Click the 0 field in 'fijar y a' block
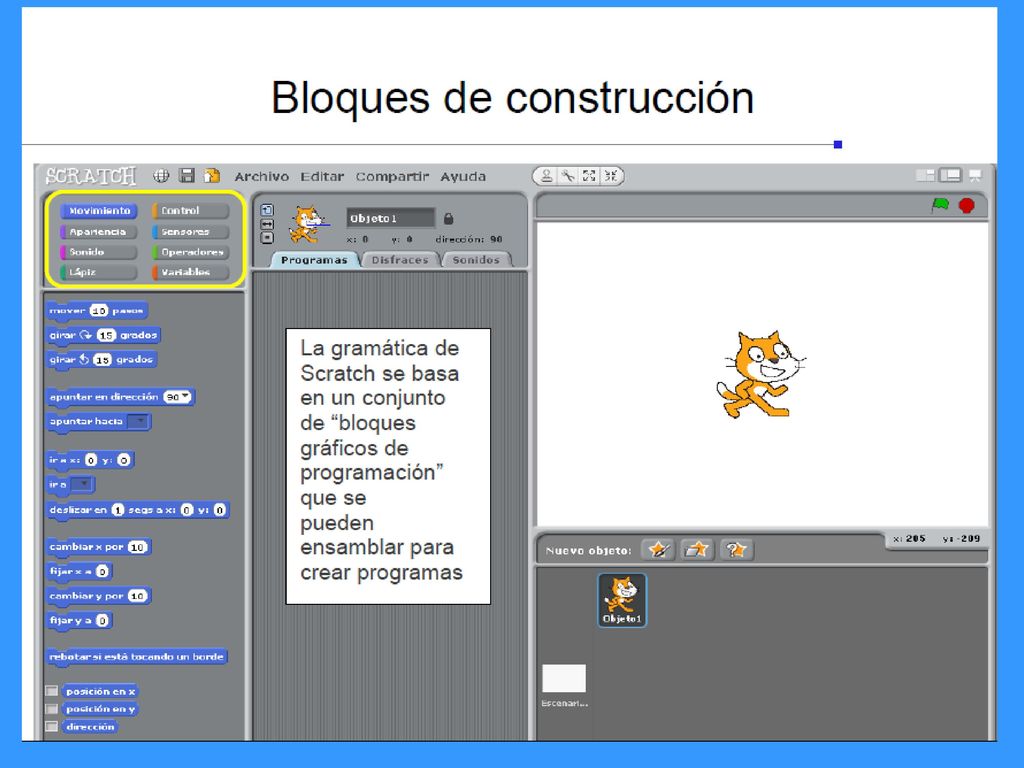 102,620
